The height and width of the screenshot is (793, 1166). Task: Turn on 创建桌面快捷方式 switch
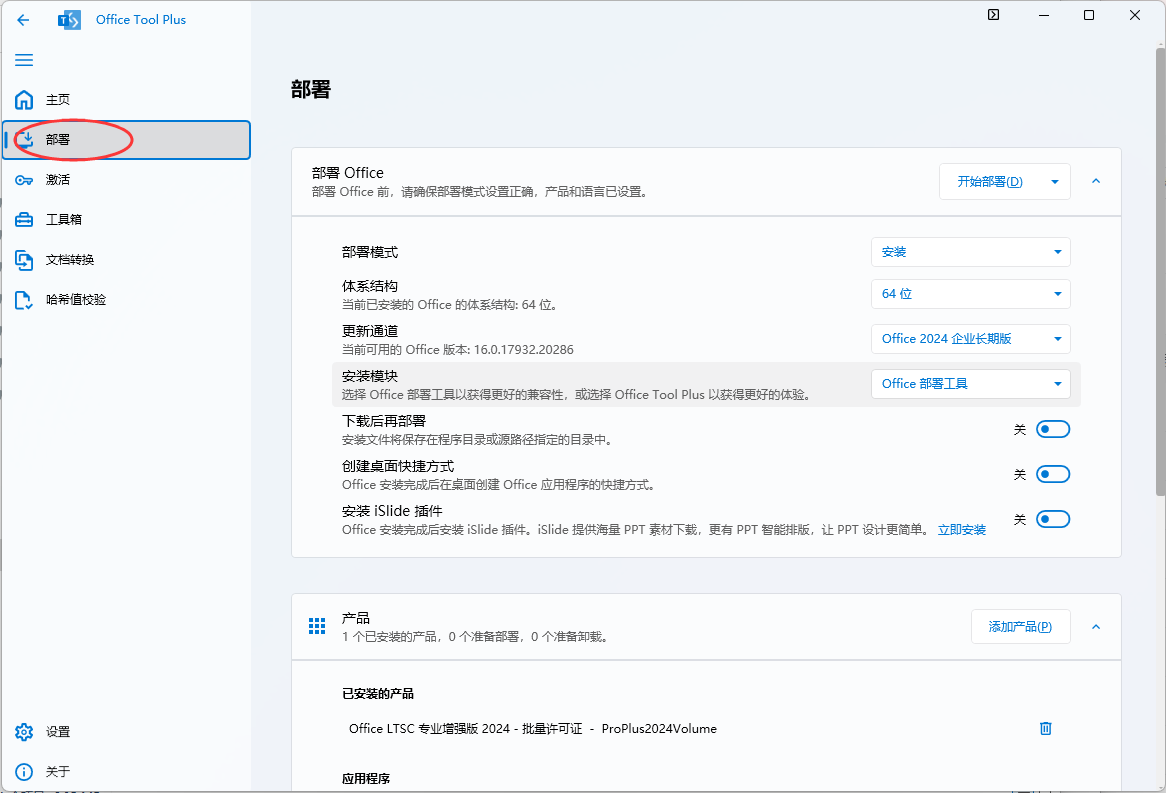[x=1053, y=474]
